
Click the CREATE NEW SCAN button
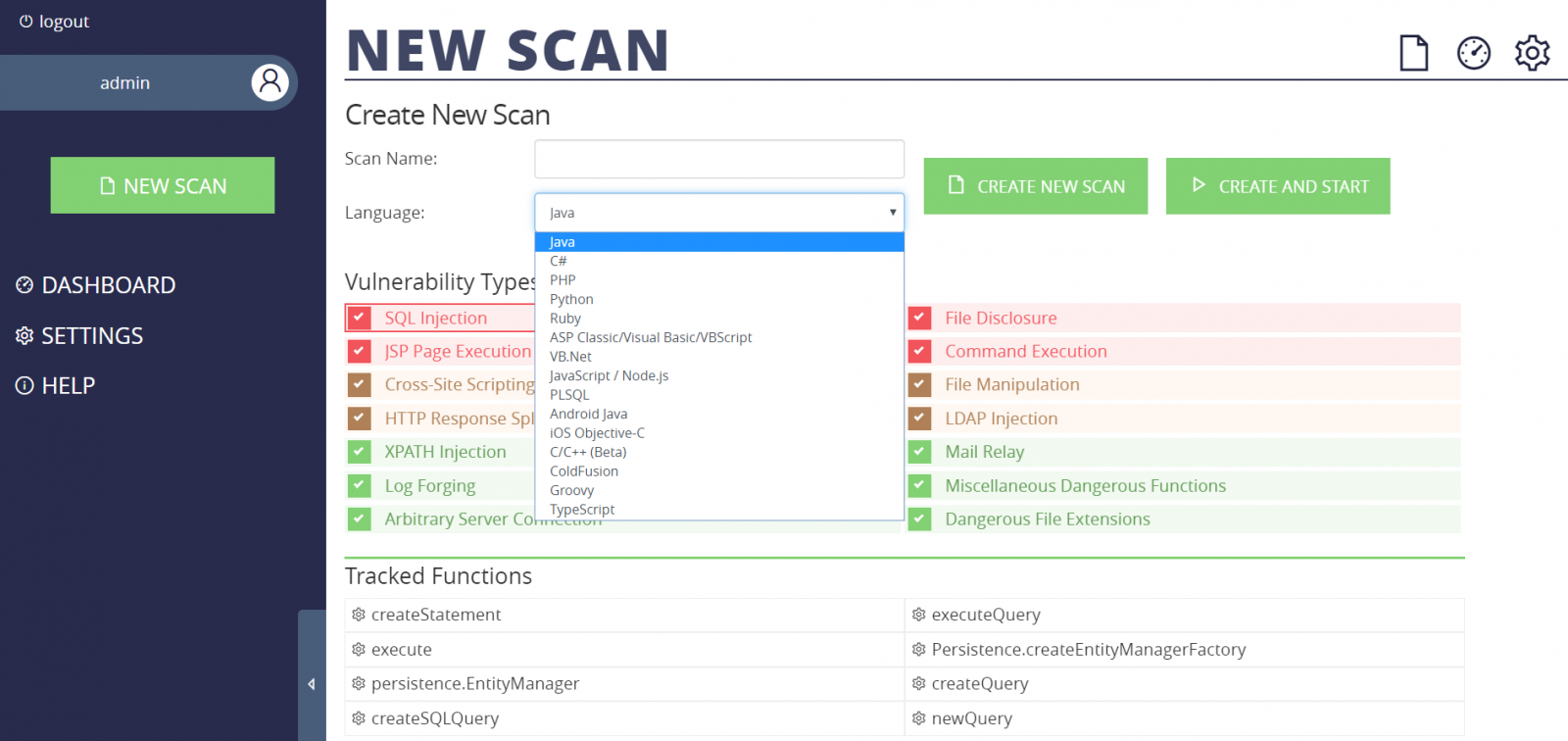tap(1036, 186)
